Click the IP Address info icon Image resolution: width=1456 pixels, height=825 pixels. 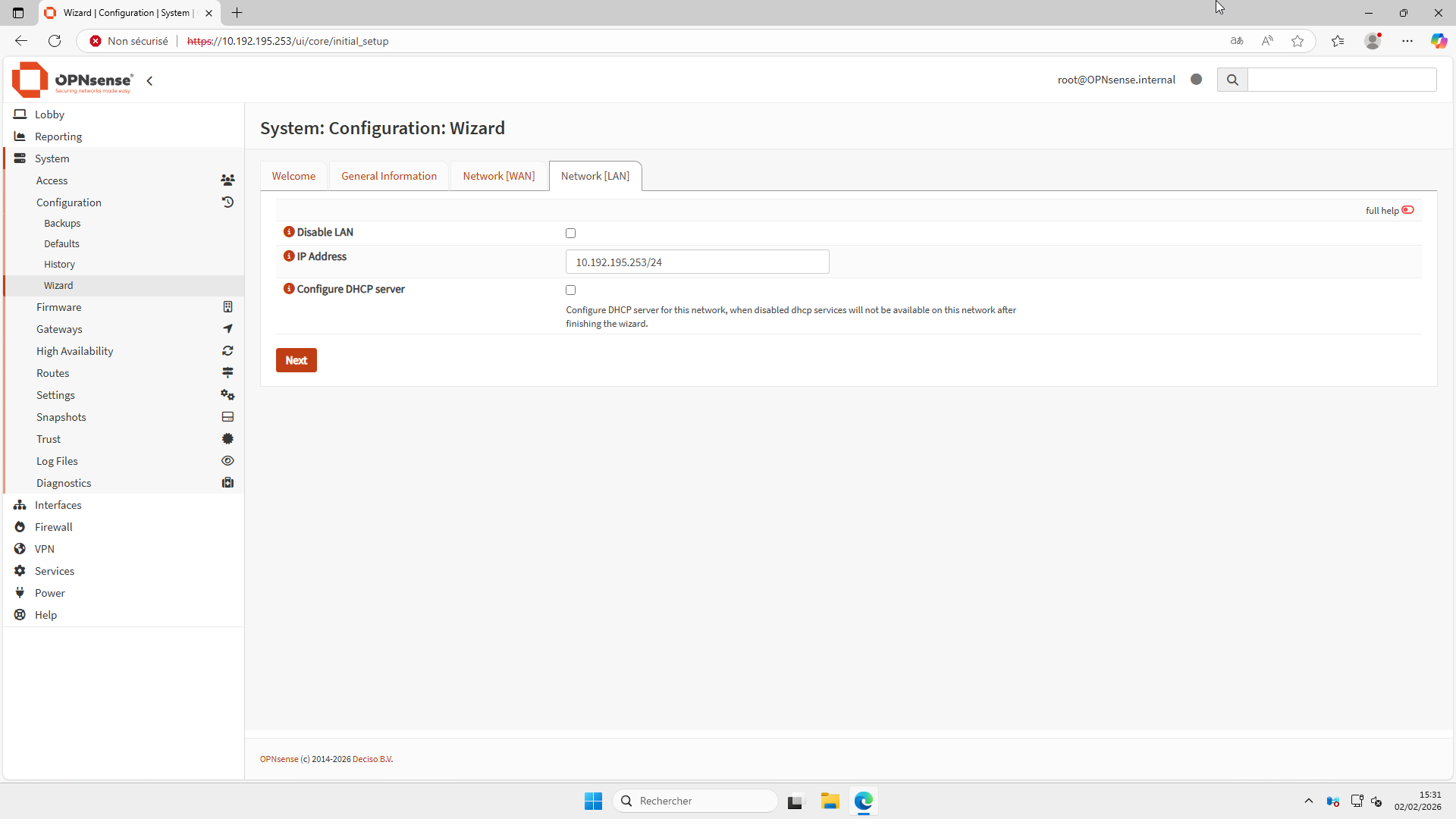point(289,256)
